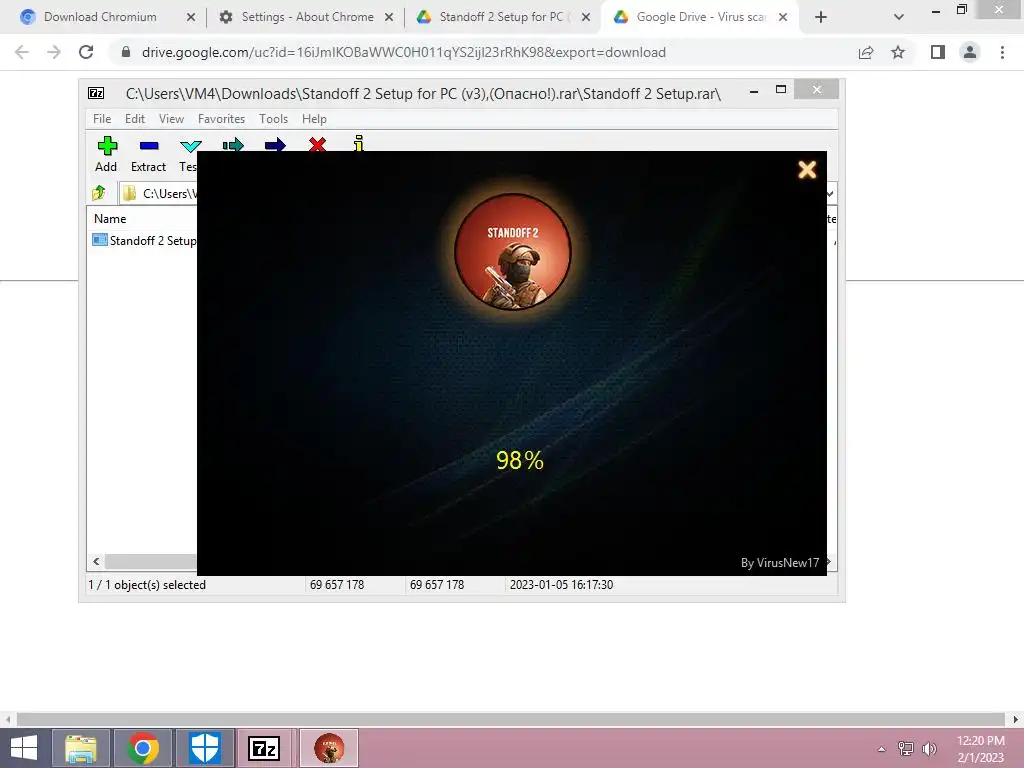Open Chrome three-dot menu

(1002, 52)
